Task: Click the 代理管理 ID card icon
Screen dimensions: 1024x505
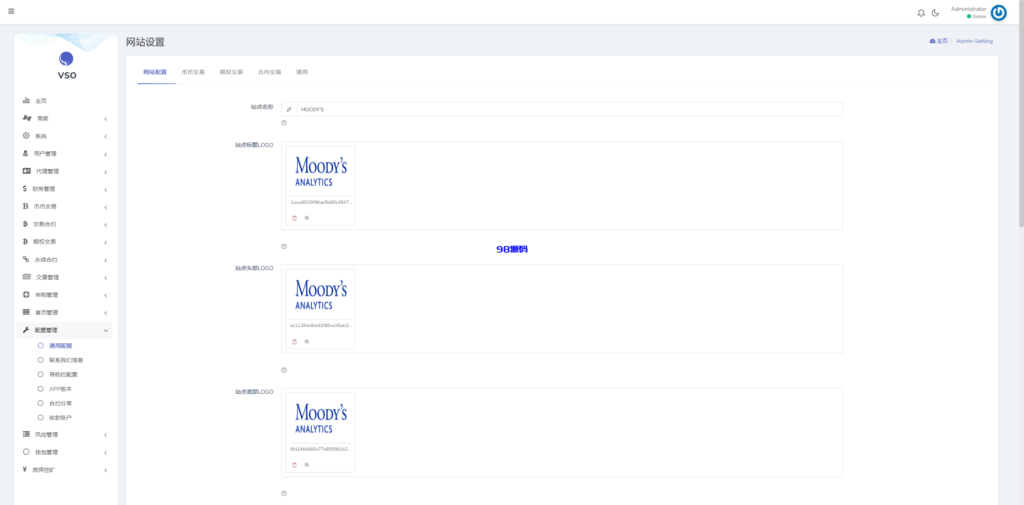Action: [x=27, y=171]
